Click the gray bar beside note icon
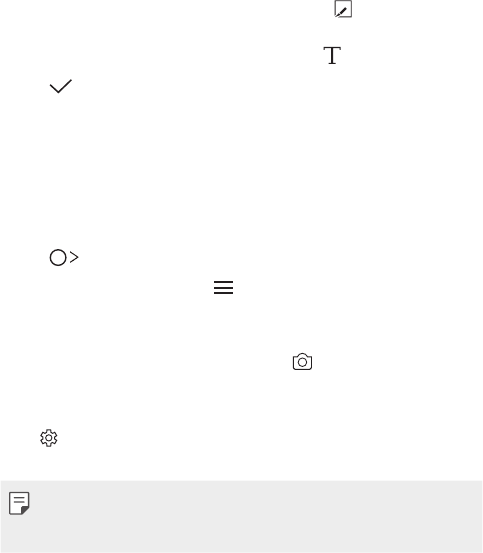The height and width of the screenshot is (553, 483). (256, 516)
